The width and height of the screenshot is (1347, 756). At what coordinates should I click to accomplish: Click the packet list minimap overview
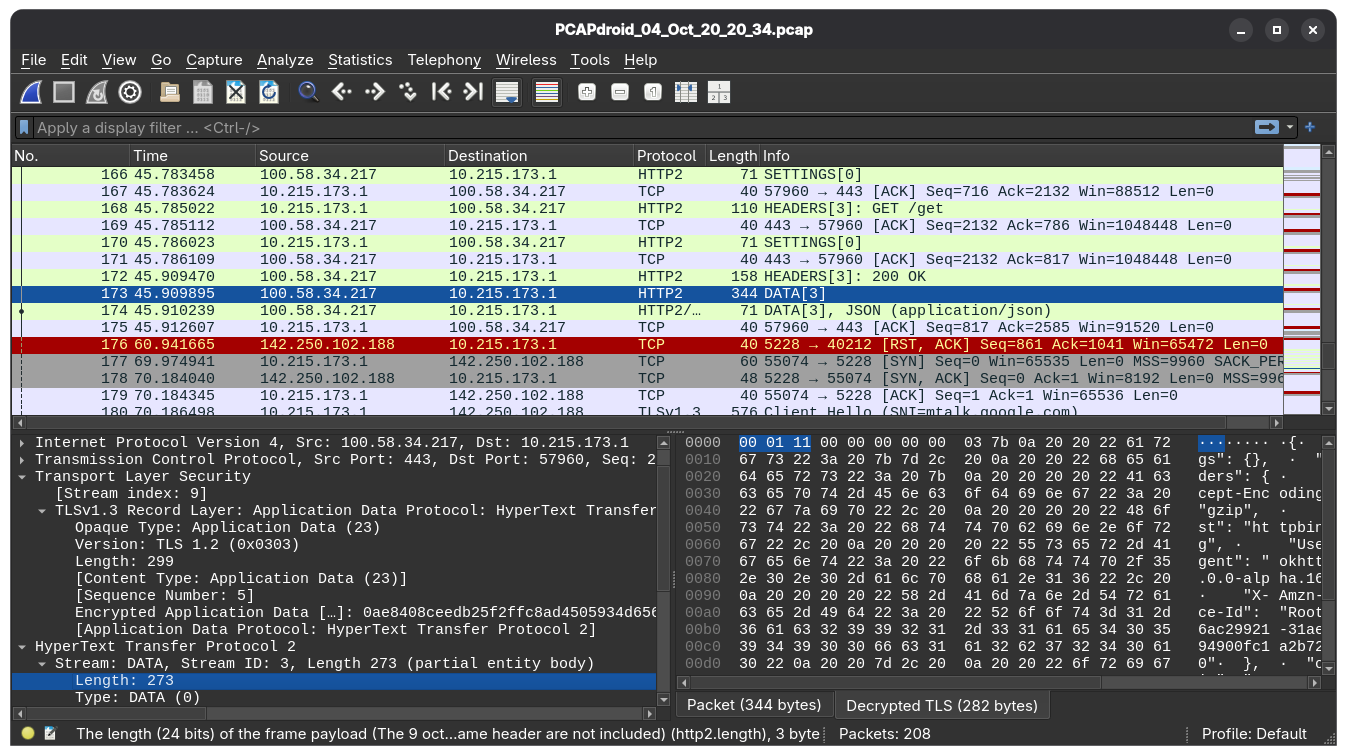point(1301,280)
